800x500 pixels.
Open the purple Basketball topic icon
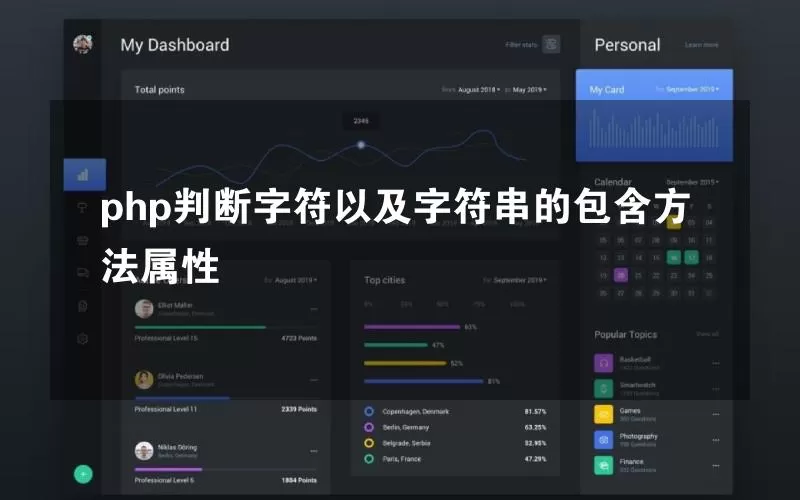point(604,363)
